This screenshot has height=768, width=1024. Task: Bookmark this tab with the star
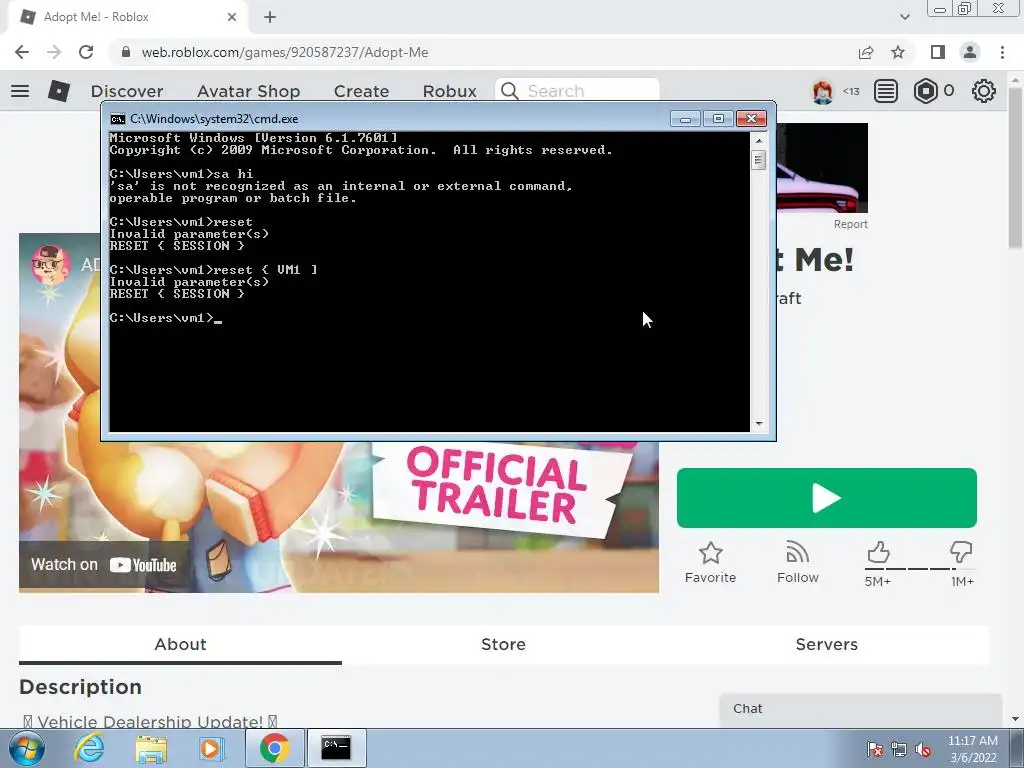pyautogui.click(x=898, y=52)
